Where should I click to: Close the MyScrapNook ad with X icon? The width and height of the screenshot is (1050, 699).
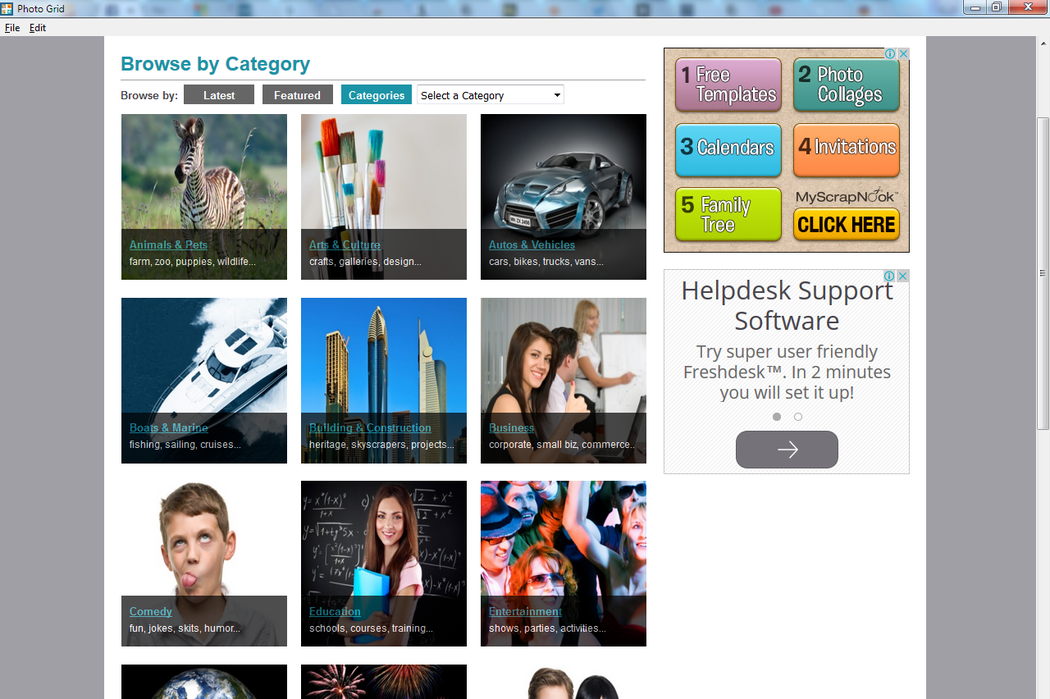point(903,54)
